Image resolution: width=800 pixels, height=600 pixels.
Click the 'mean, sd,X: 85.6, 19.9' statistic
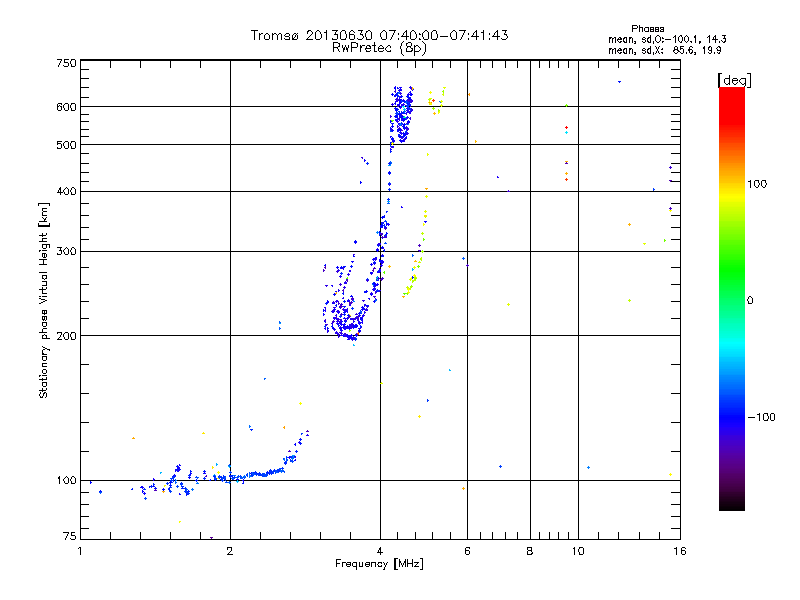point(665,50)
